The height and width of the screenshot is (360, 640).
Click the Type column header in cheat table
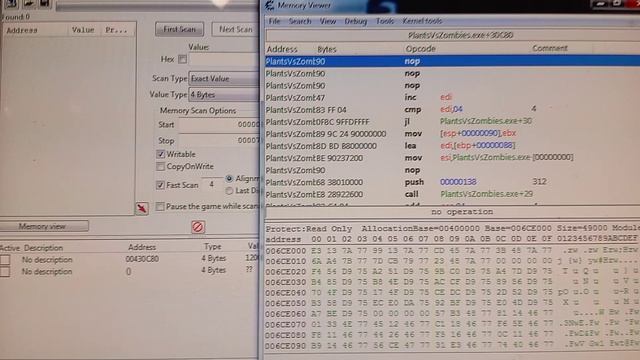click(213, 247)
